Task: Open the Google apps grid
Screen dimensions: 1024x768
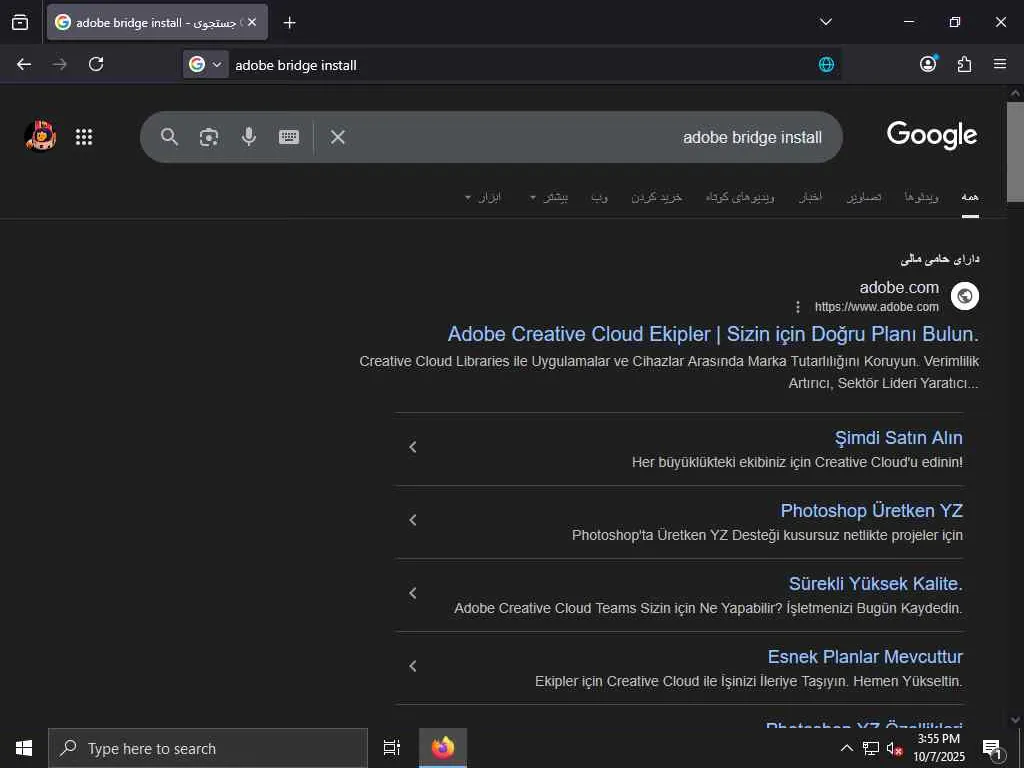Action: tap(84, 136)
